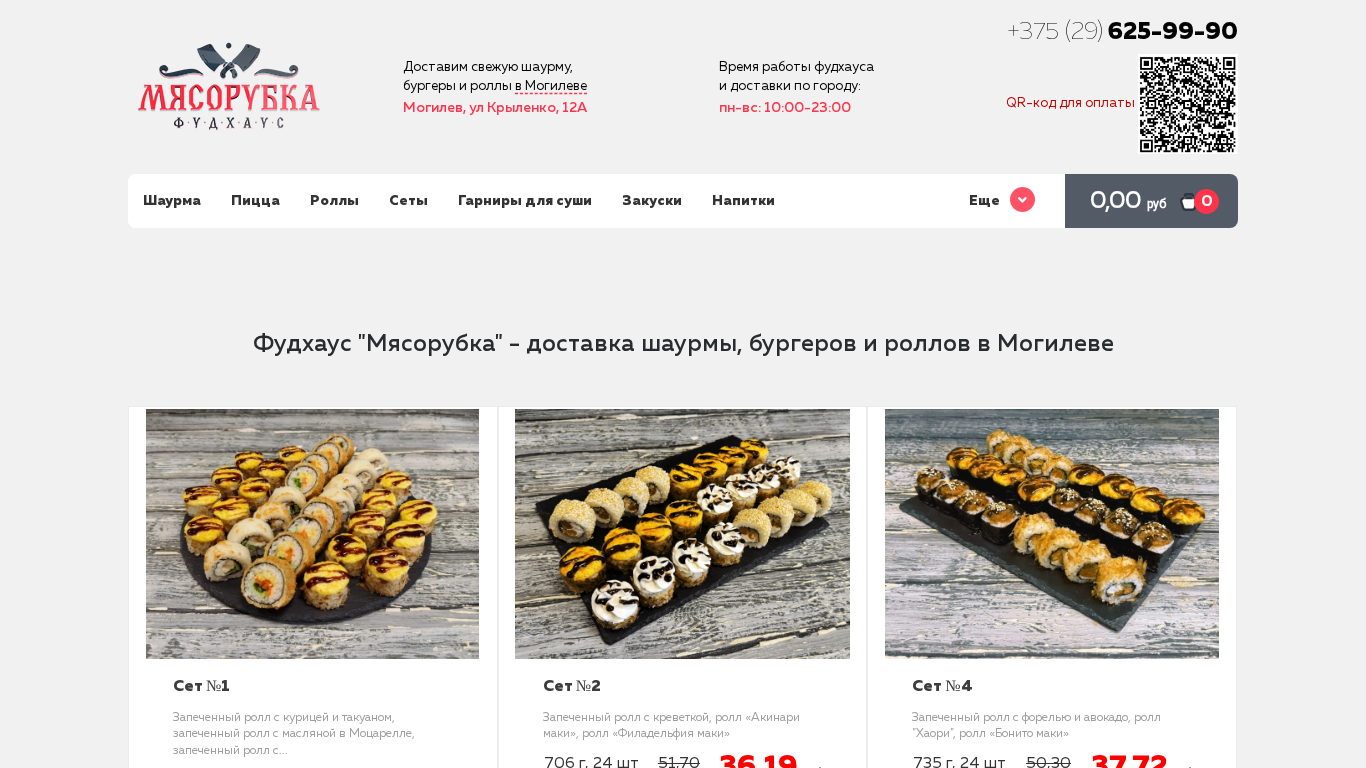Click the QR code for payment

pos(1188,104)
